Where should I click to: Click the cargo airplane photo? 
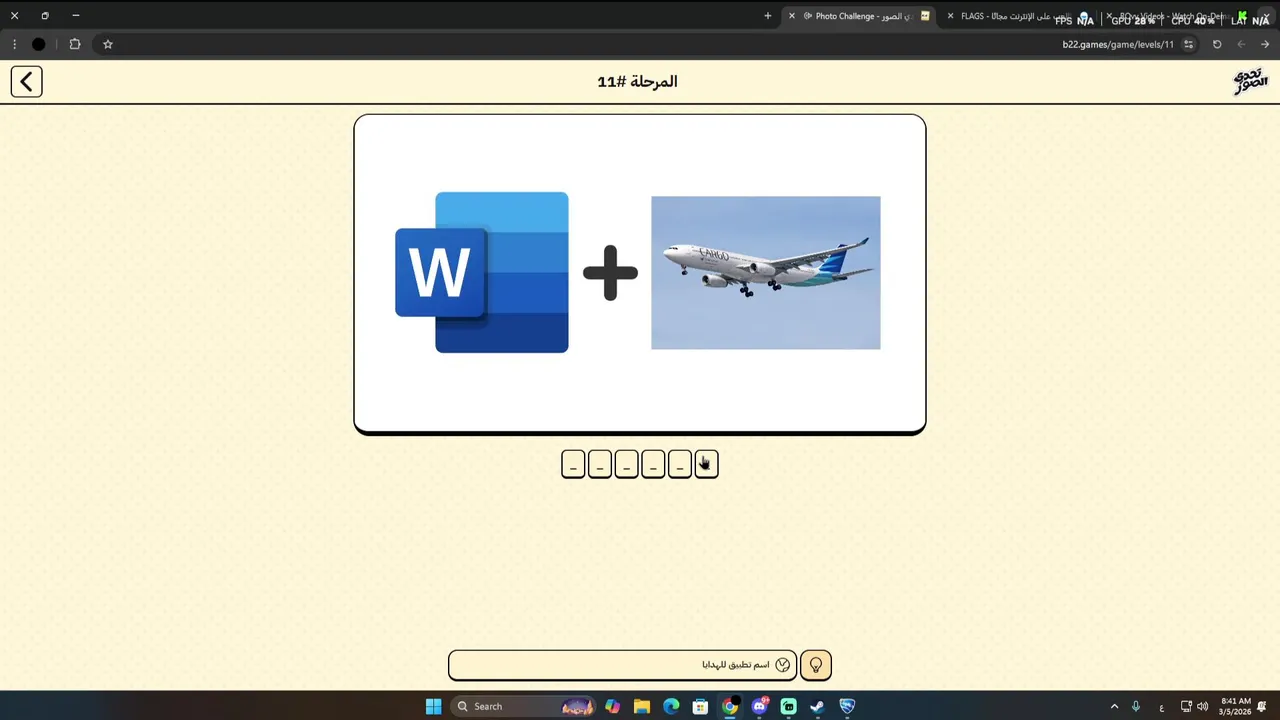click(766, 273)
